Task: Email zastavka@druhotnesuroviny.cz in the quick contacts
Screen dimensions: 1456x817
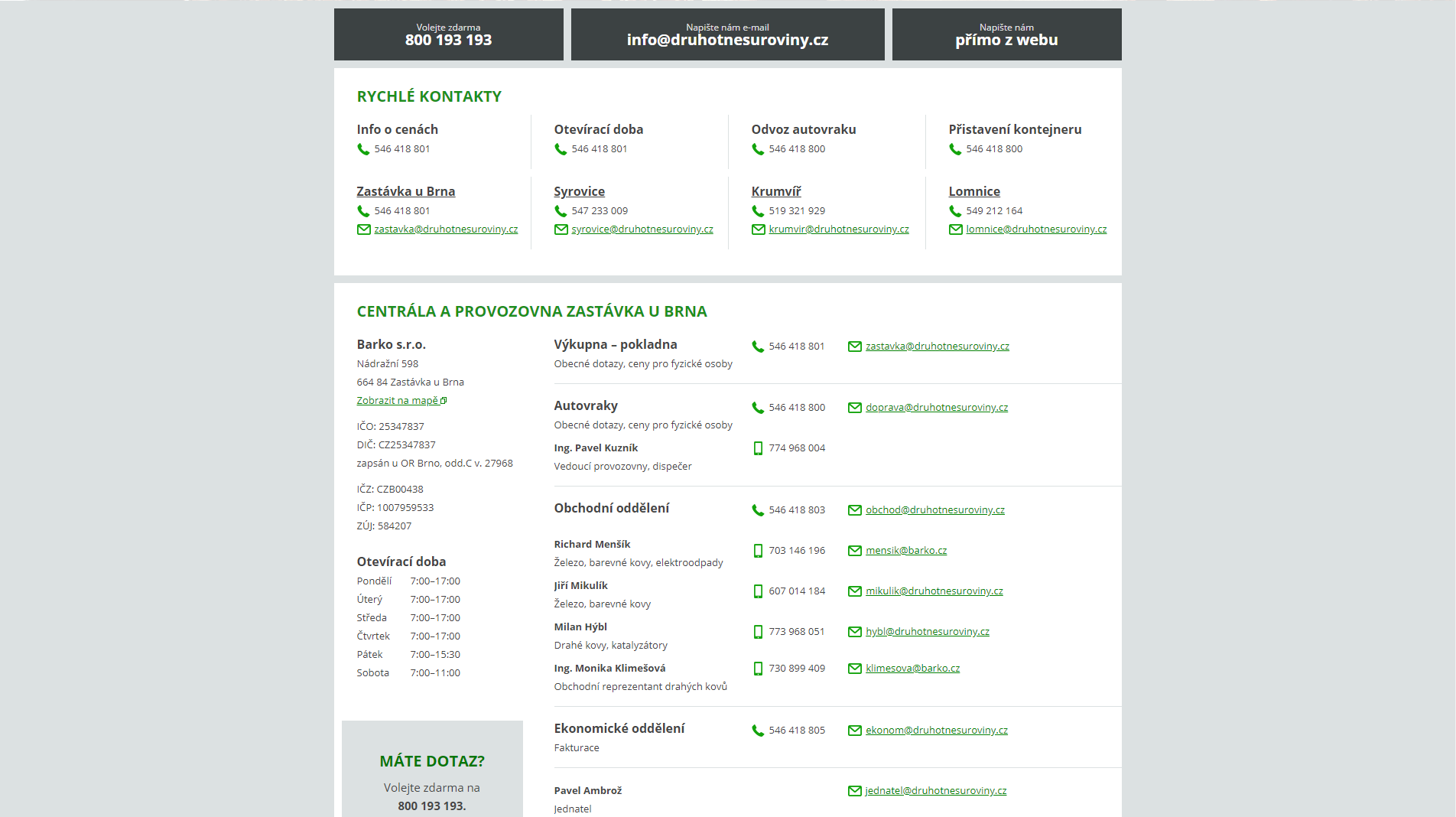Action: coord(446,229)
